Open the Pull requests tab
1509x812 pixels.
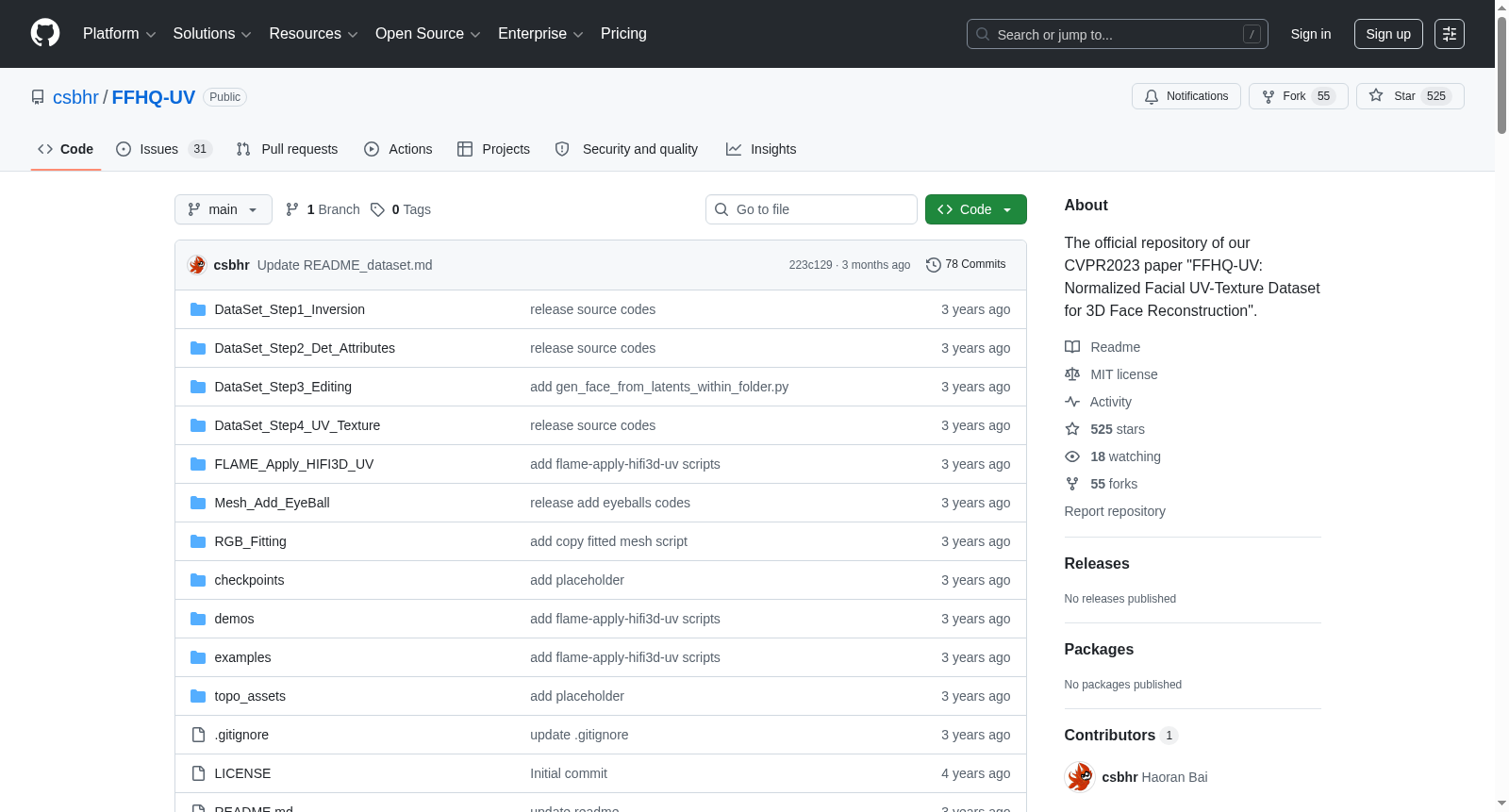[287, 149]
